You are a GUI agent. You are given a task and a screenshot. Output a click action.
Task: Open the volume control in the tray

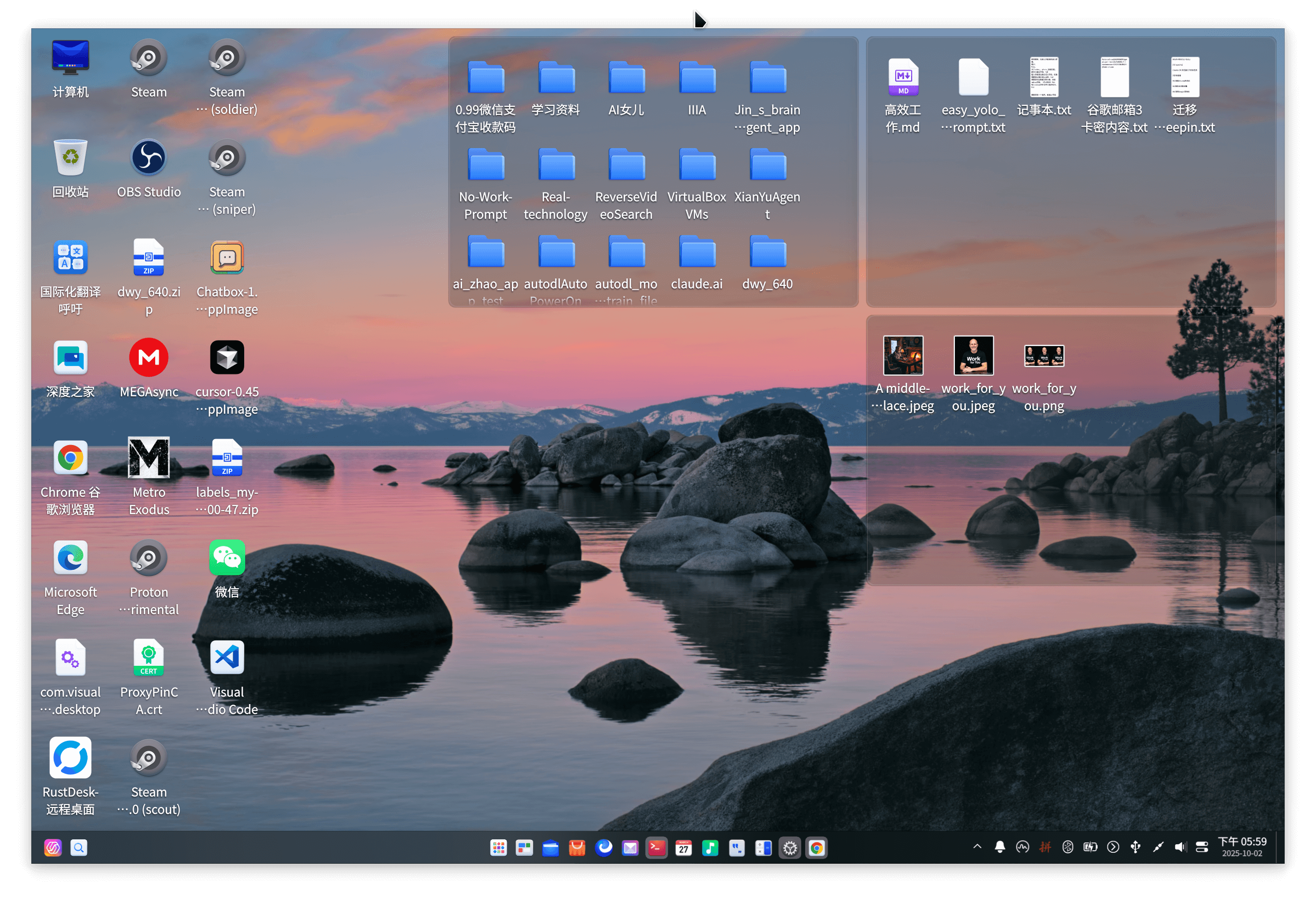tap(1180, 848)
